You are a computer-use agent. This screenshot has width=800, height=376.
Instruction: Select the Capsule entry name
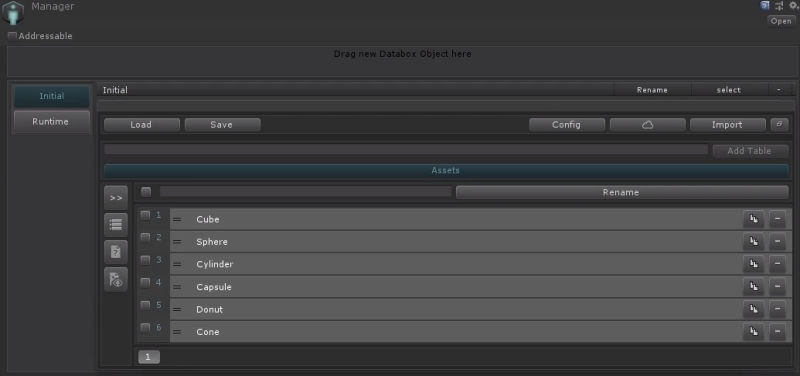(x=214, y=287)
